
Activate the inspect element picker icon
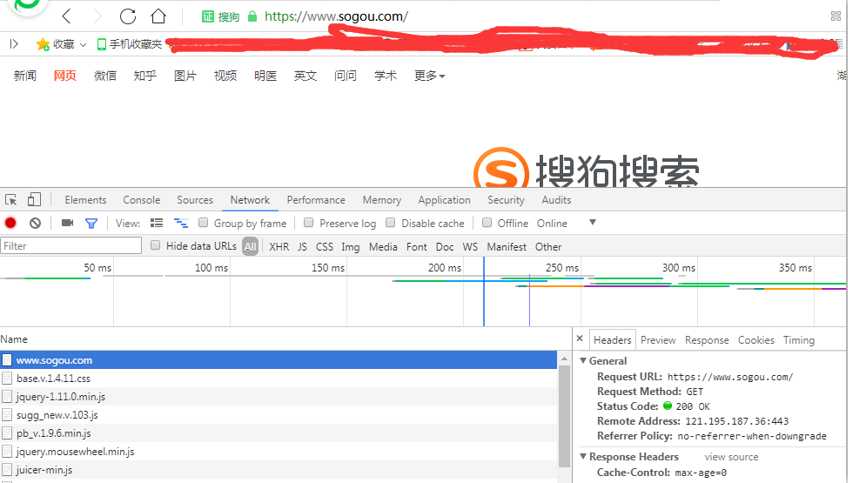11,200
